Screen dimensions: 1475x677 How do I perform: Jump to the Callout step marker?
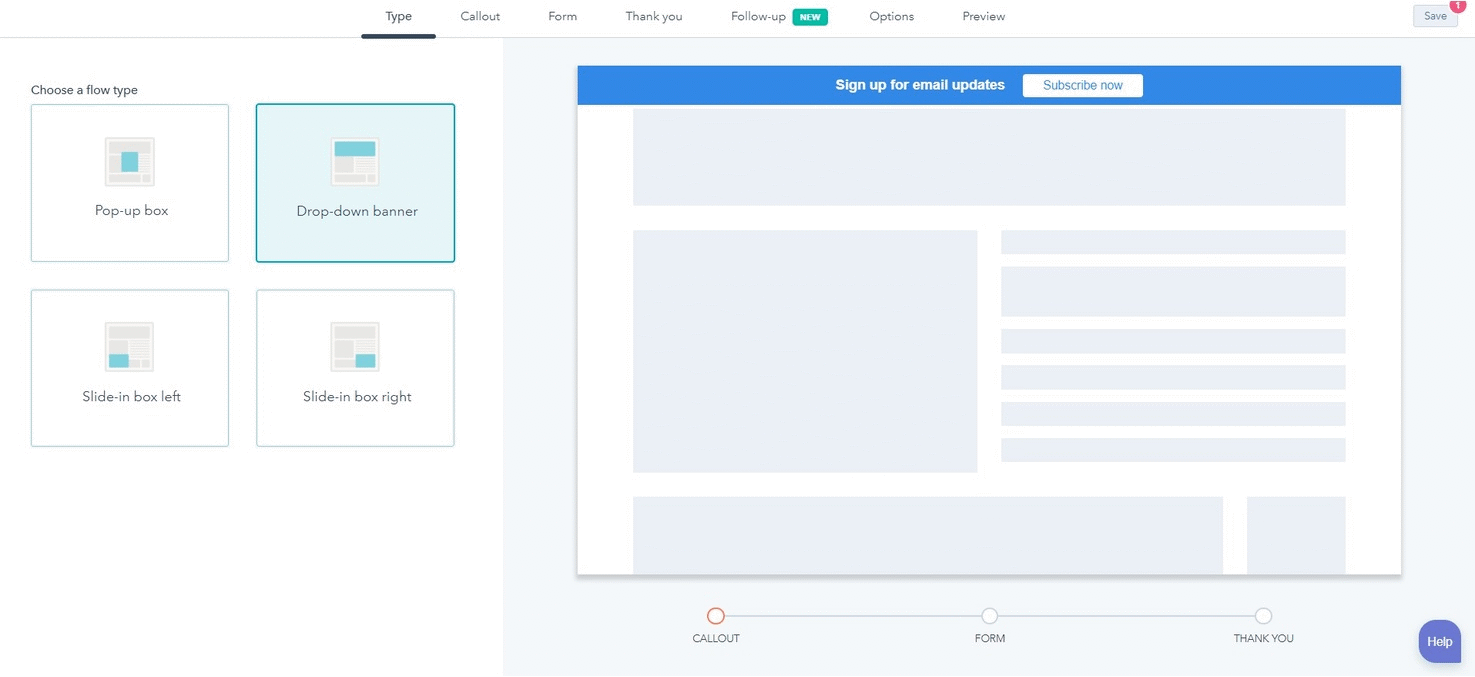click(x=716, y=616)
